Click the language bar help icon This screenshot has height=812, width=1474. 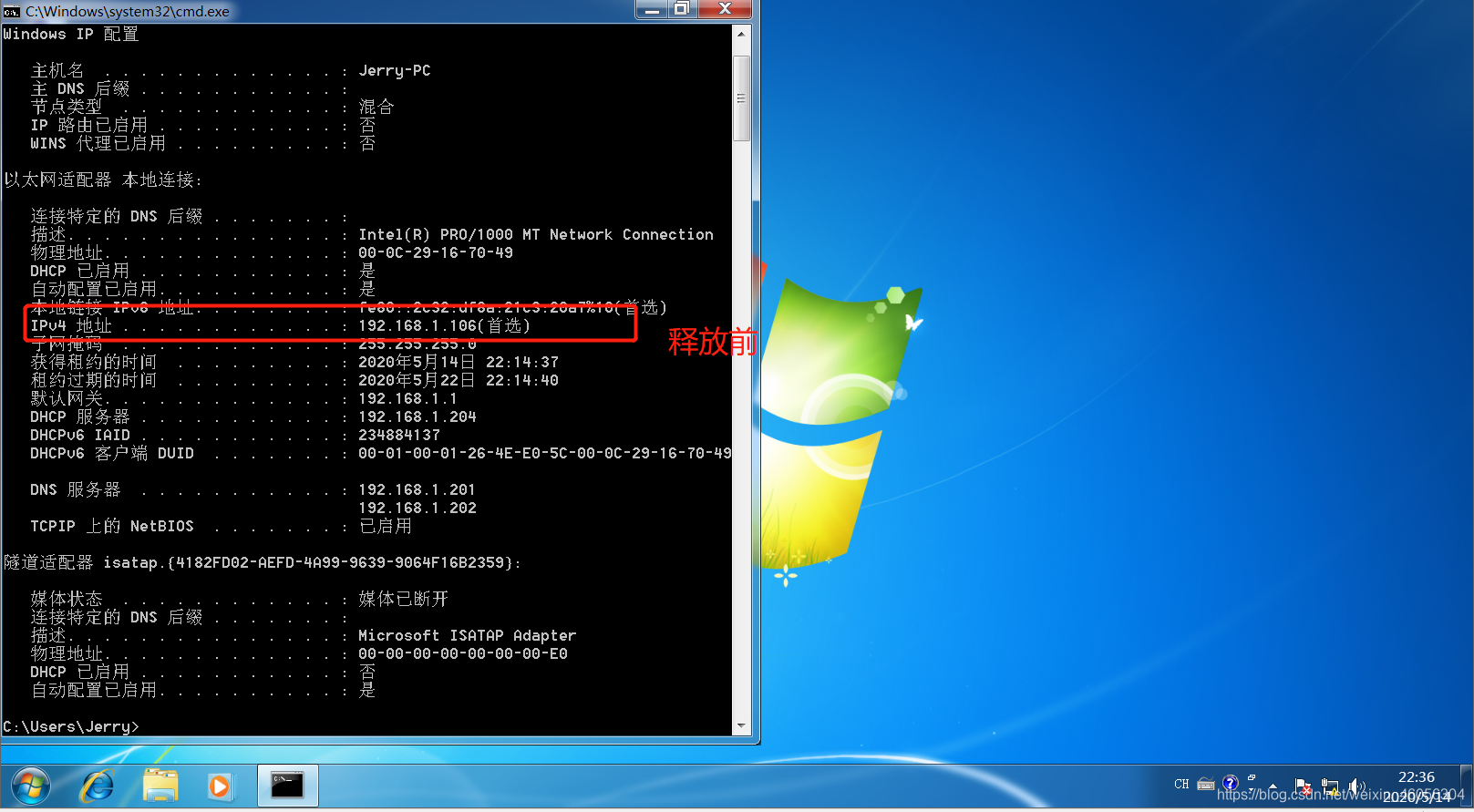click(1231, 783)
